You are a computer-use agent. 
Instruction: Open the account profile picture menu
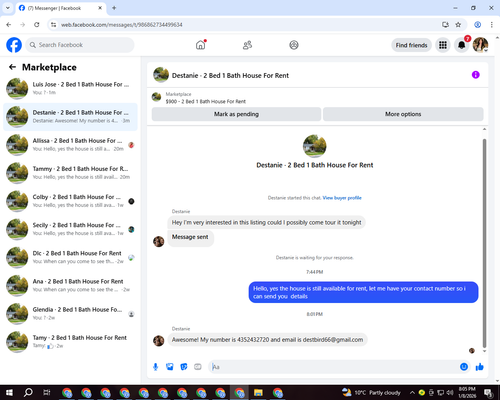click(480, 45)
